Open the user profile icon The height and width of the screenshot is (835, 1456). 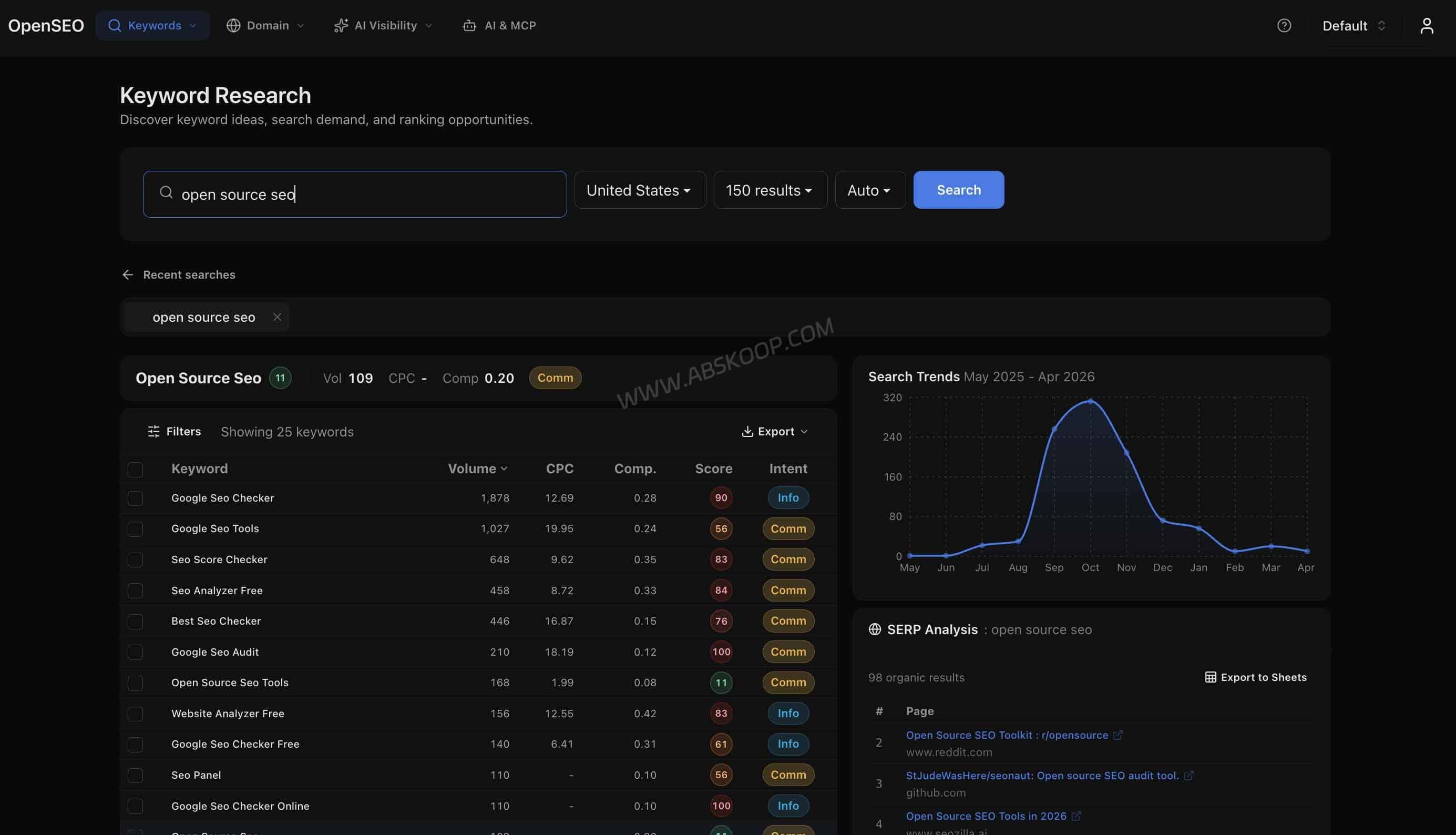1427,25
